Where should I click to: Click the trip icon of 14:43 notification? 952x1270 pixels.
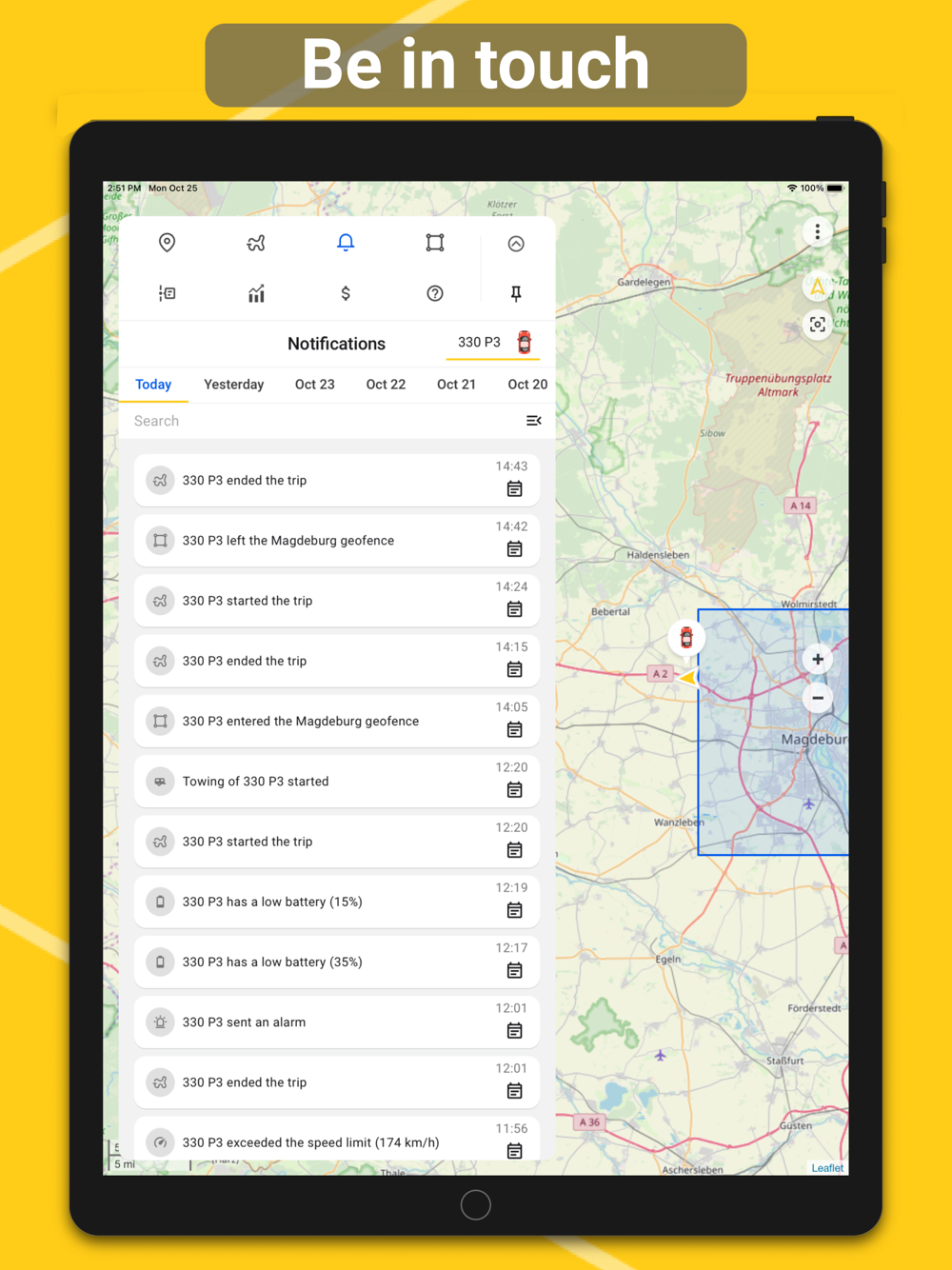pos(160,481)
